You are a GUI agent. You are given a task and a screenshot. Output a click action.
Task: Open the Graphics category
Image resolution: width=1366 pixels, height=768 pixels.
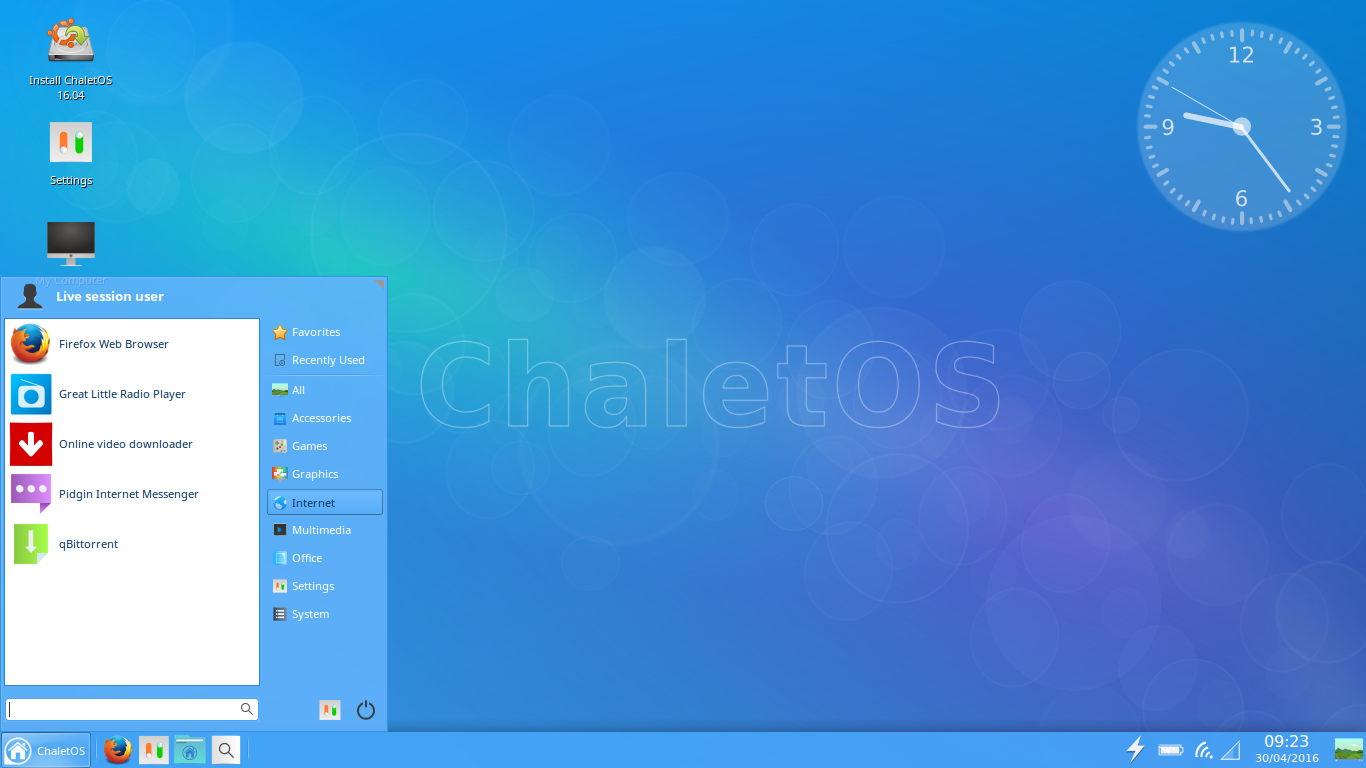(x=325, y=474)
